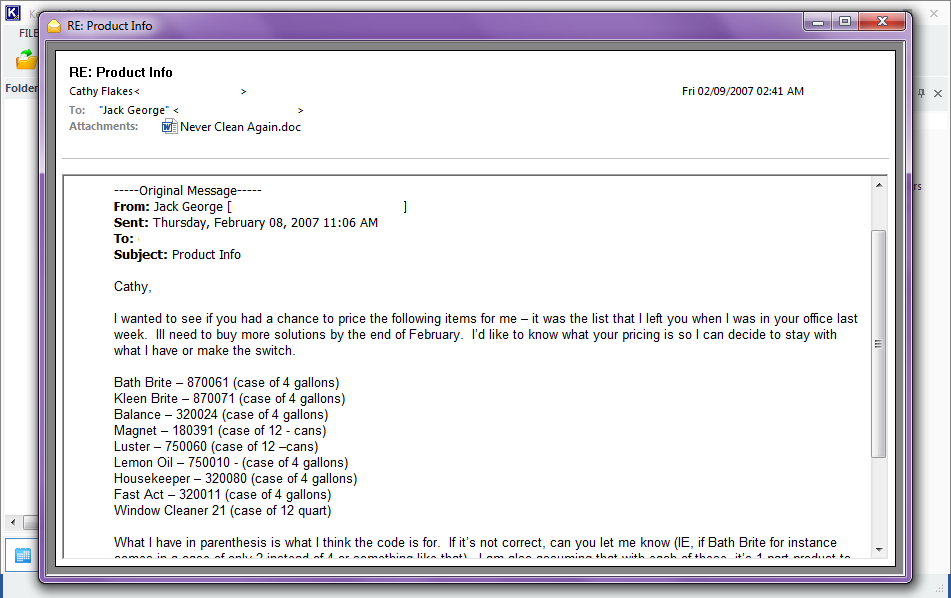Click the sentence "What I have in parenthesis"
951x598 pixels.
point(275,543)
